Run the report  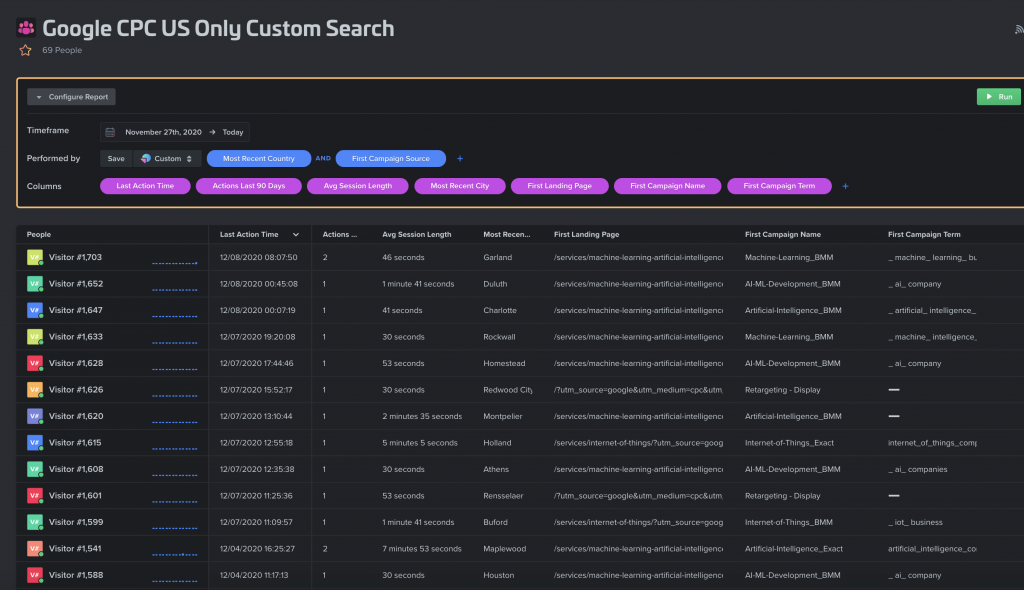[999, 97]
